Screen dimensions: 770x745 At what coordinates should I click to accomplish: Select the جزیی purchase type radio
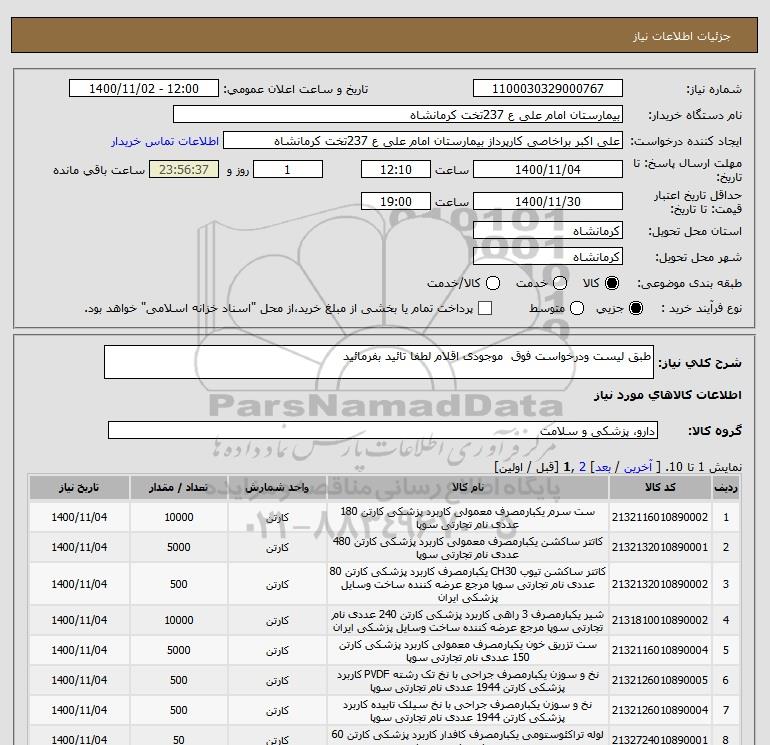(x=635, y=308)
